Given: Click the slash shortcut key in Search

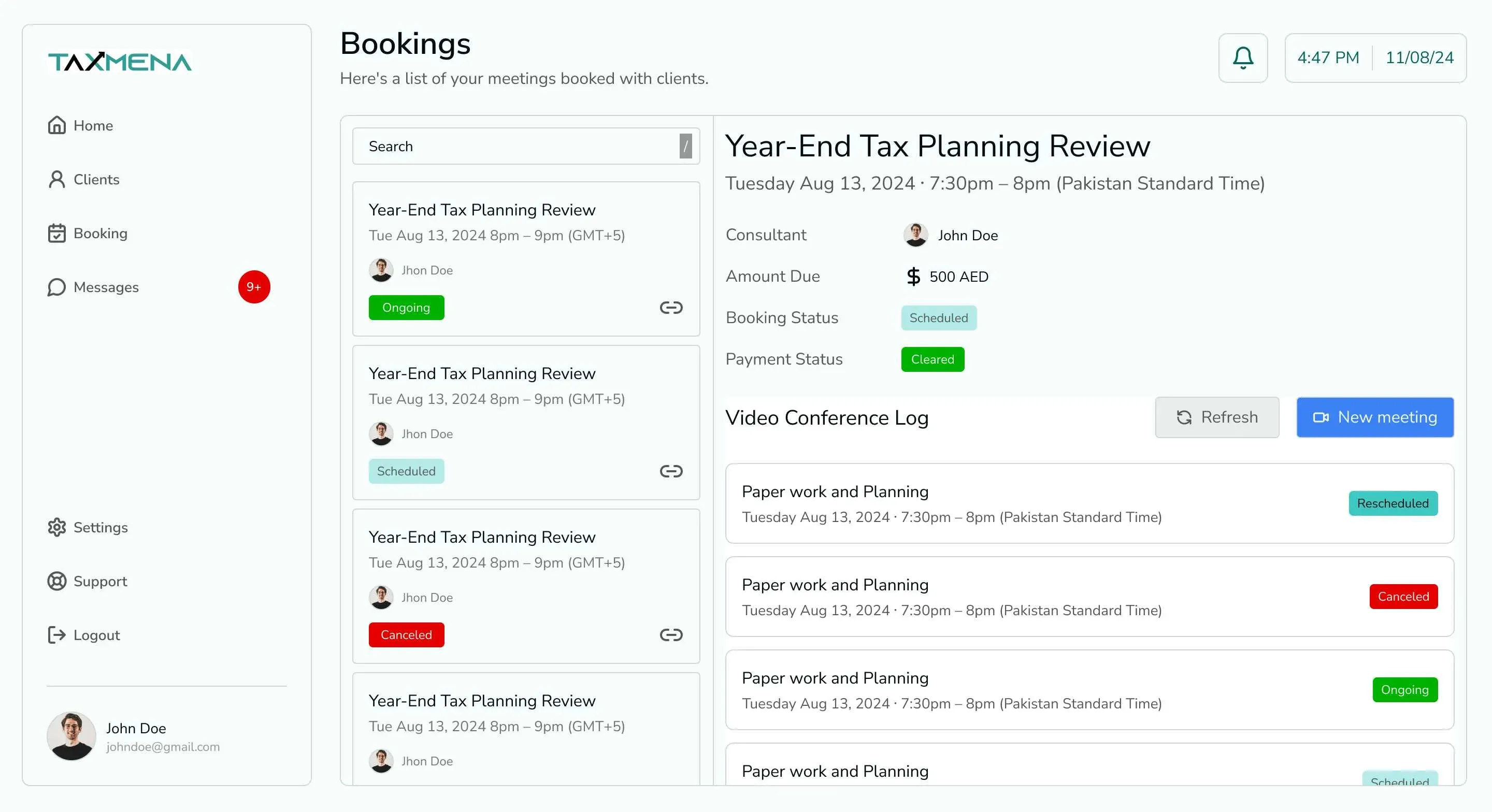Looking at the screenshot, I should (685, 146).
